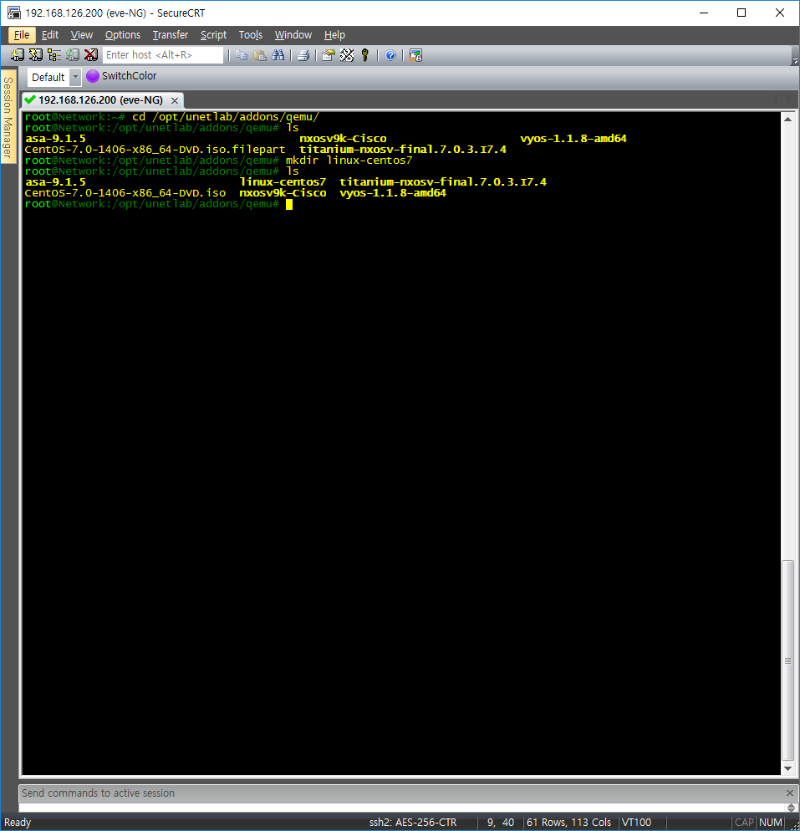Open the View menu
The height and width of the screenshot is (831, 800).
(82, 35)
